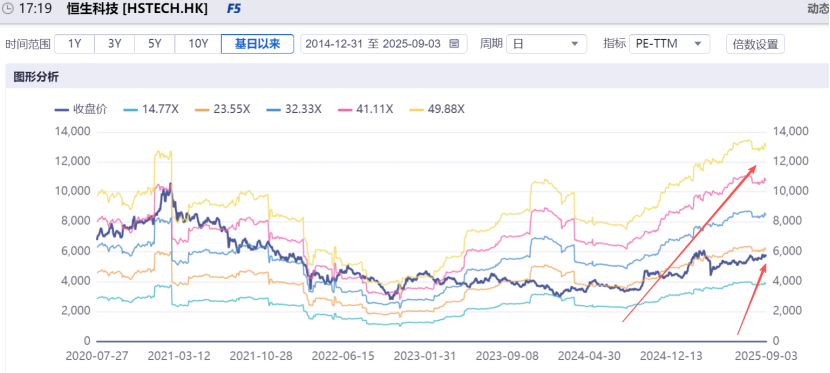Screen dimensions: 830x373
Task: Open the 倍数设置 button
Action: coord(755,44)
